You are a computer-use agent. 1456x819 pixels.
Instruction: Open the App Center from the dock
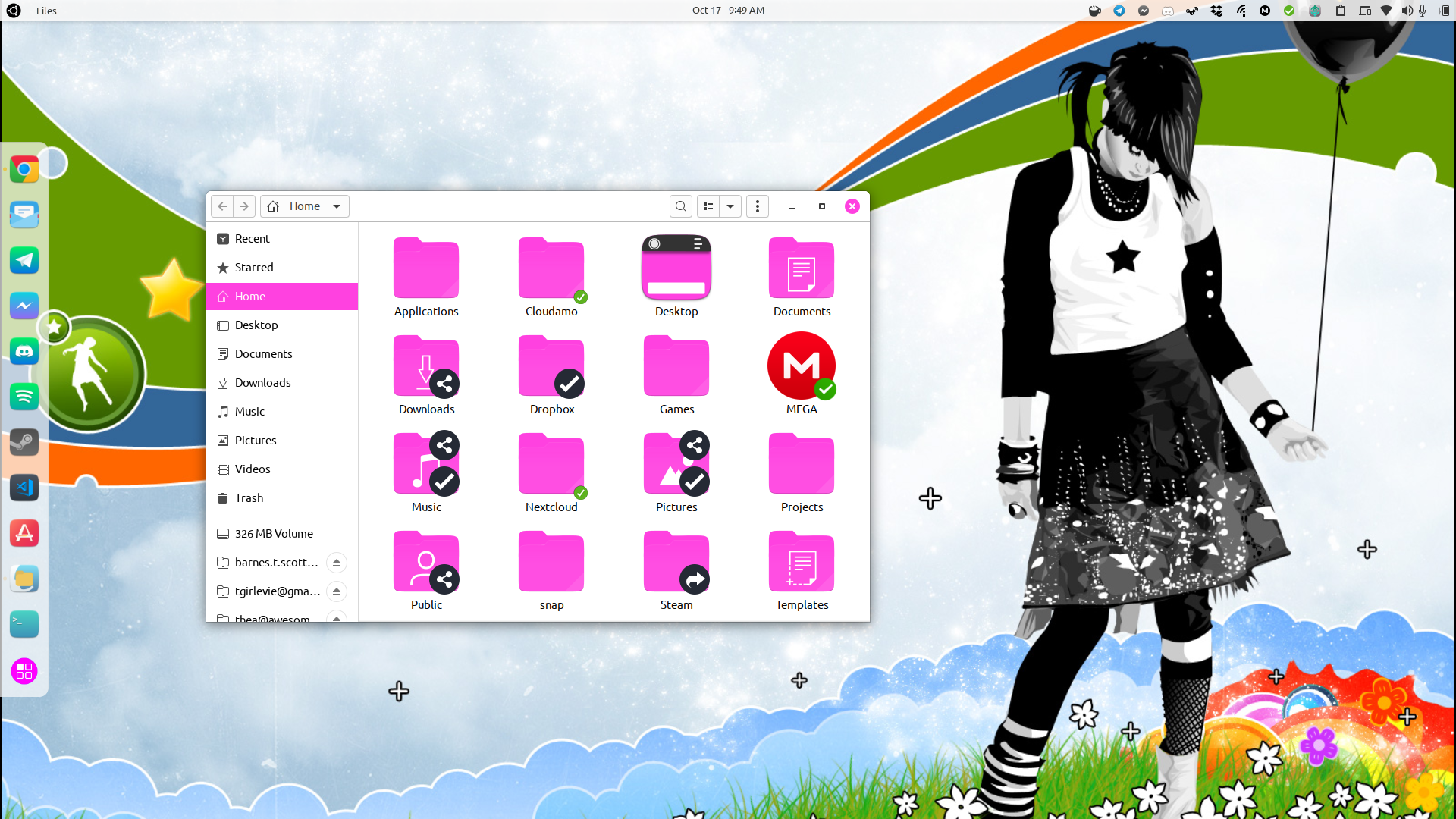pyautogui.click(x=24, y=533)
